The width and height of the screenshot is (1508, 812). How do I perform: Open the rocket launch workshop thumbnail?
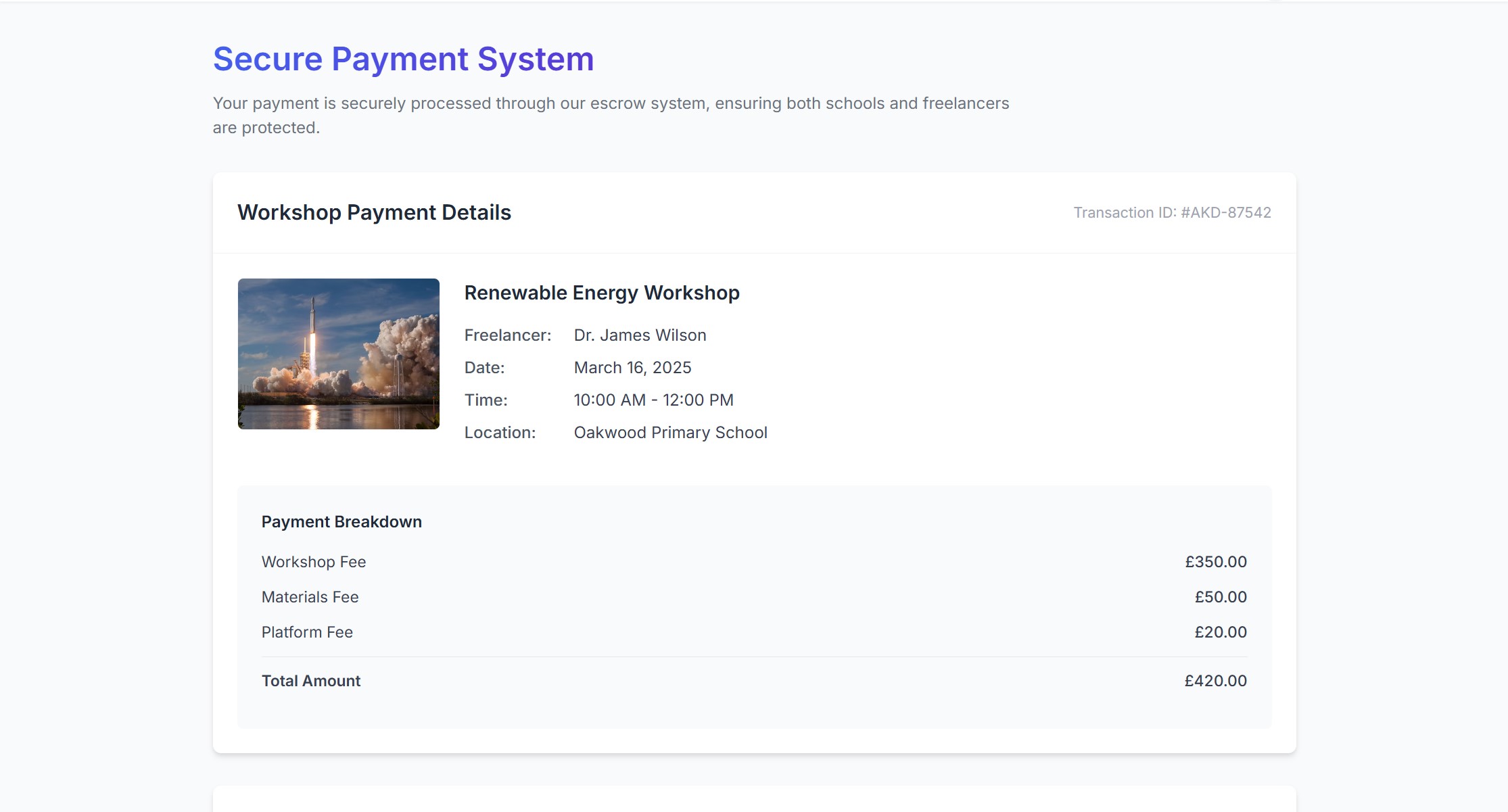(x=338, y=354)
